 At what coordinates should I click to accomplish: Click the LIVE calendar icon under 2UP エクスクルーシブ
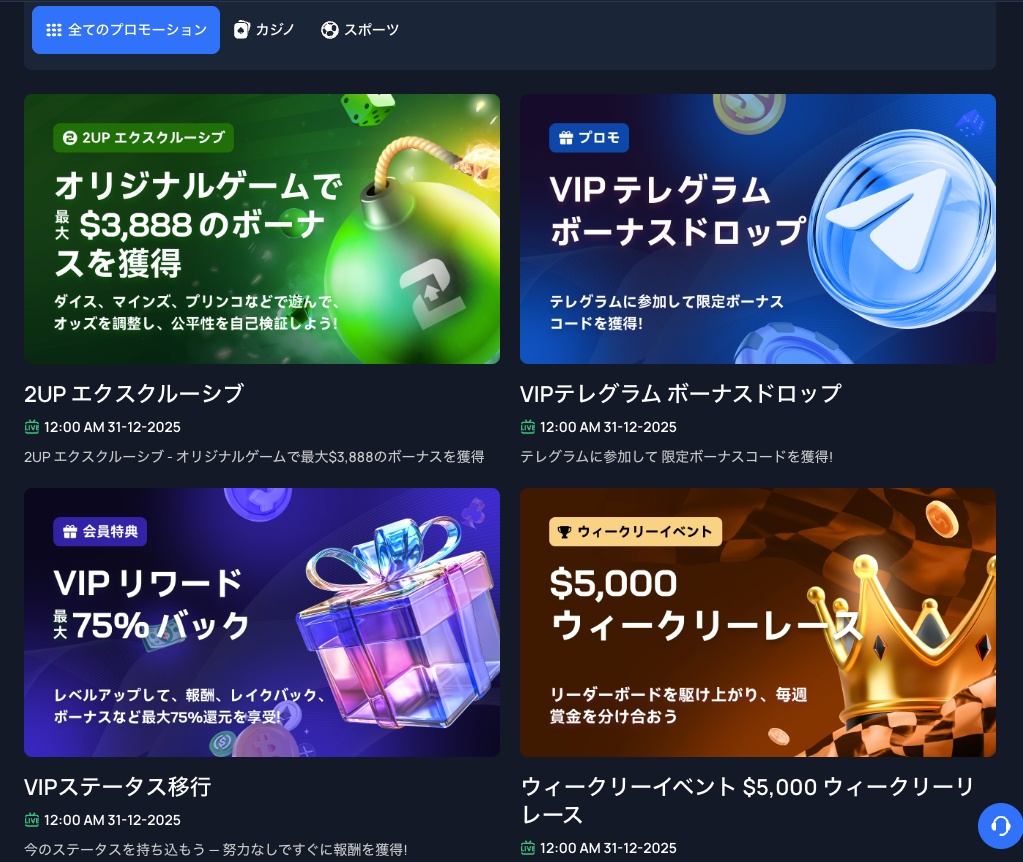point(31,427)
